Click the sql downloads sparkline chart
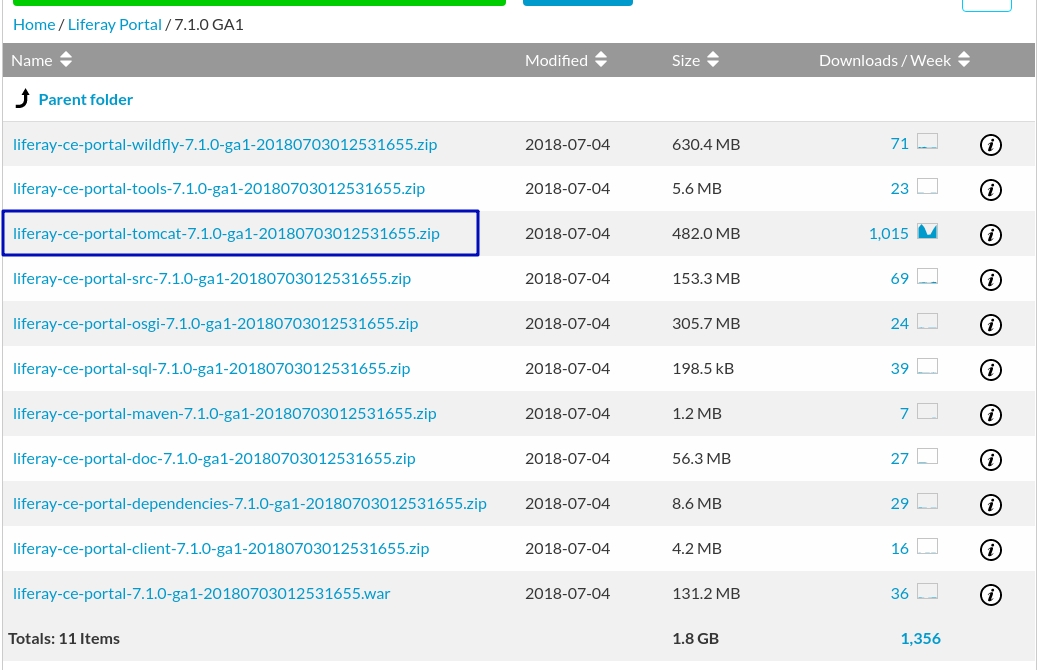1047x670 pixels. tap(927, 366)
